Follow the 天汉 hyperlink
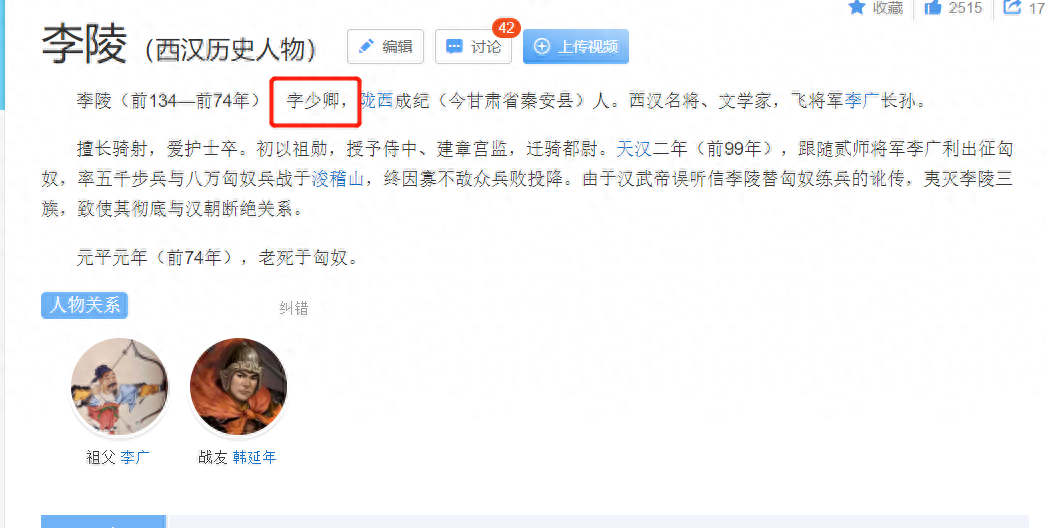Viewport: 1046px width, 528px height. (x=633, y=149)
